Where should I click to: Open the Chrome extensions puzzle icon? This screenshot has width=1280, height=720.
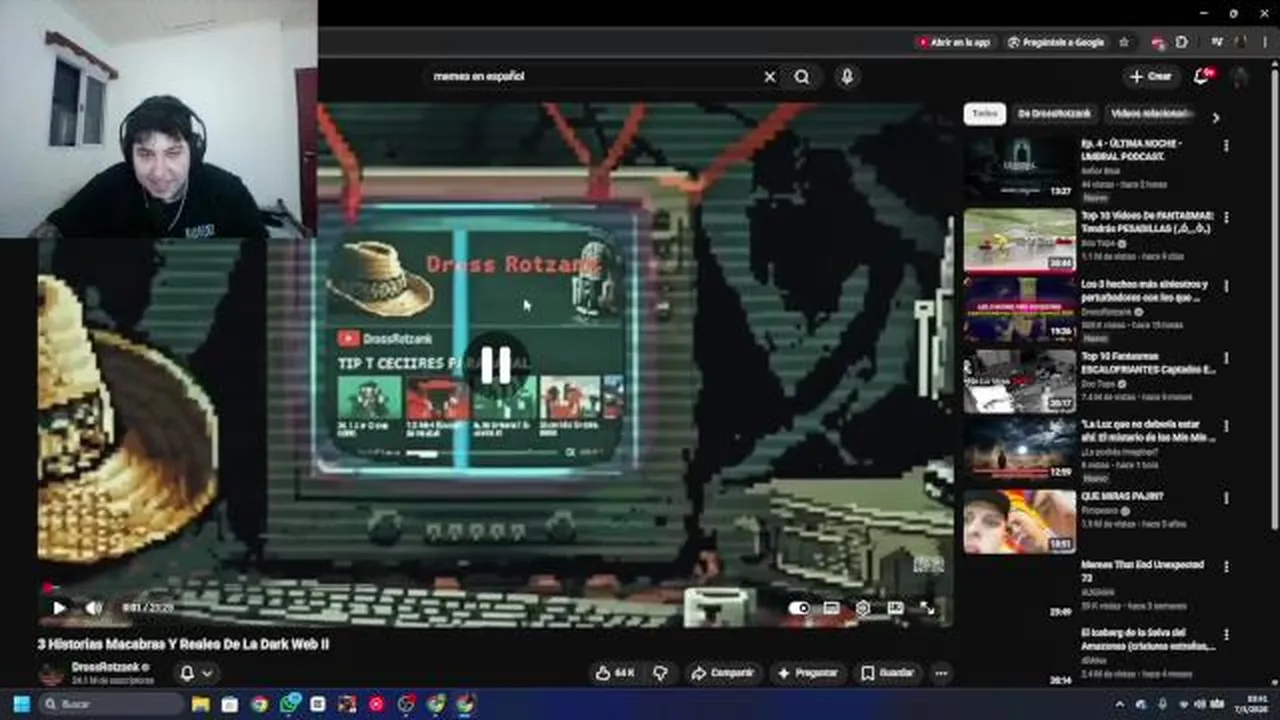tap(1182, 42)
